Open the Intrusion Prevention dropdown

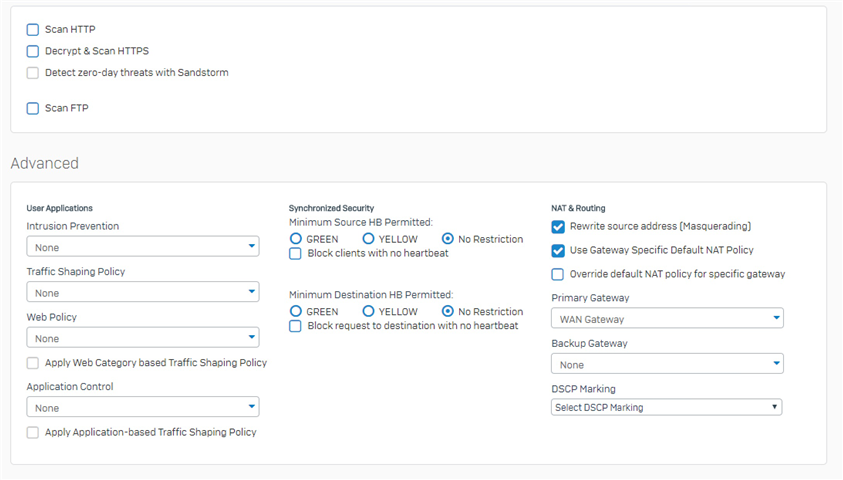click(143, 247)
